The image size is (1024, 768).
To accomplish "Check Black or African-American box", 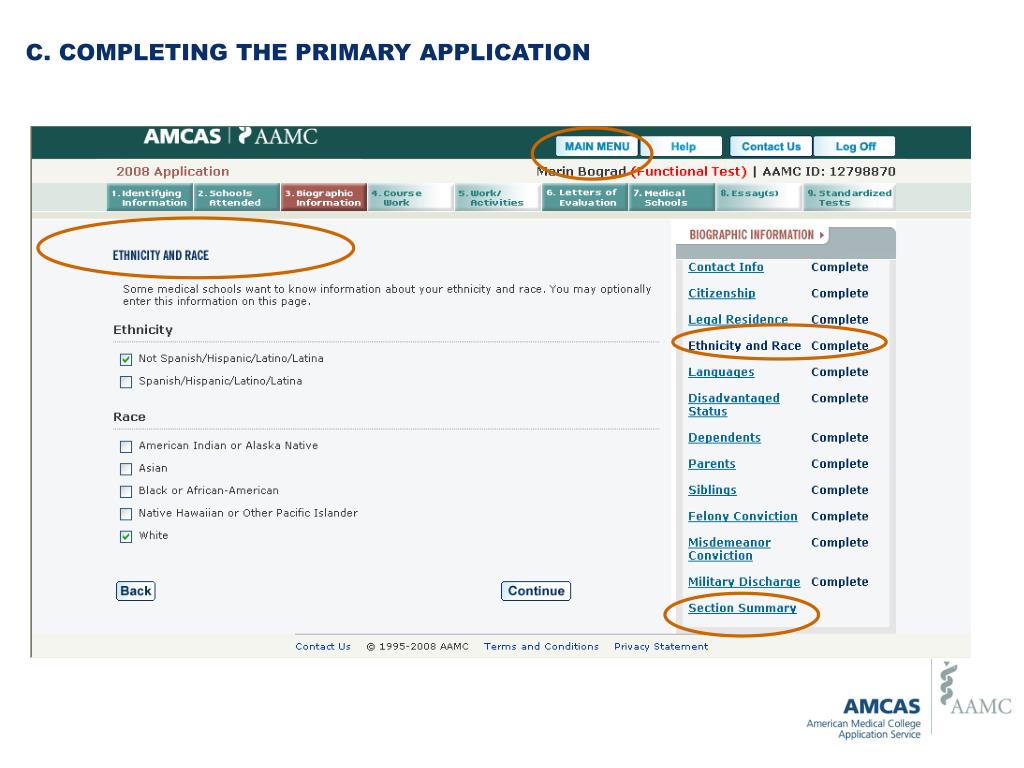I will pyautogui.click(x=126, y=491).
